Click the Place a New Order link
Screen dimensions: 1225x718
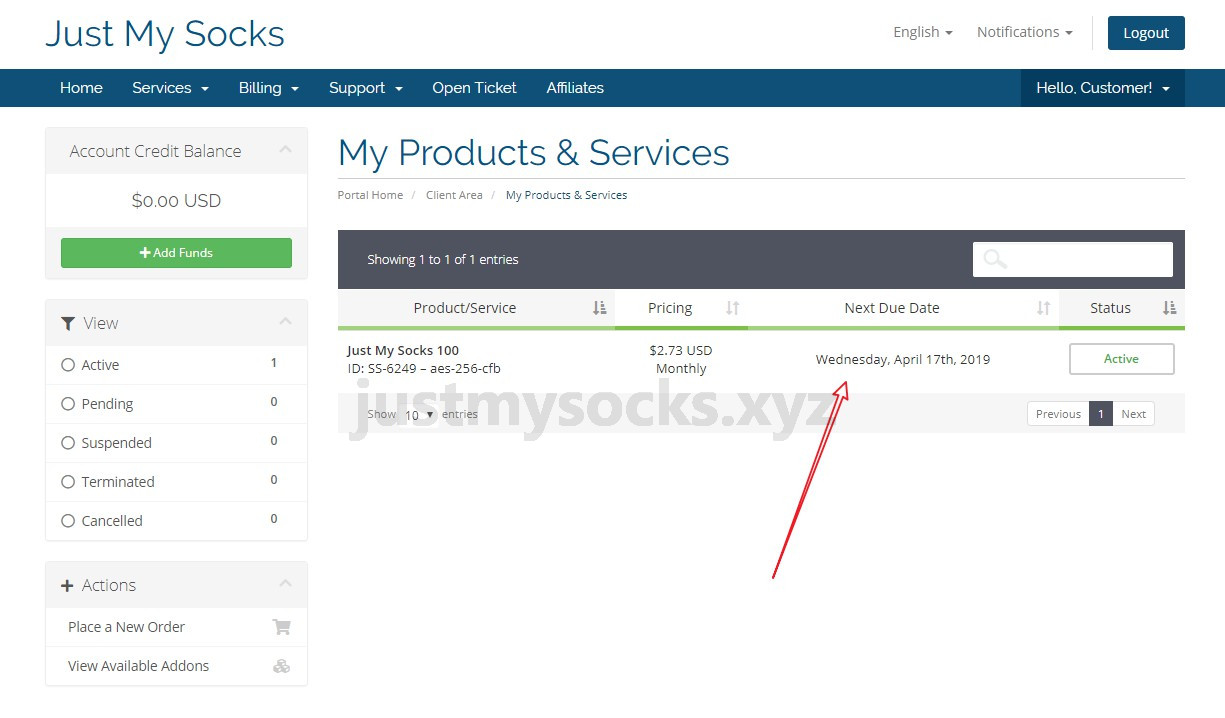pos(127,627)
